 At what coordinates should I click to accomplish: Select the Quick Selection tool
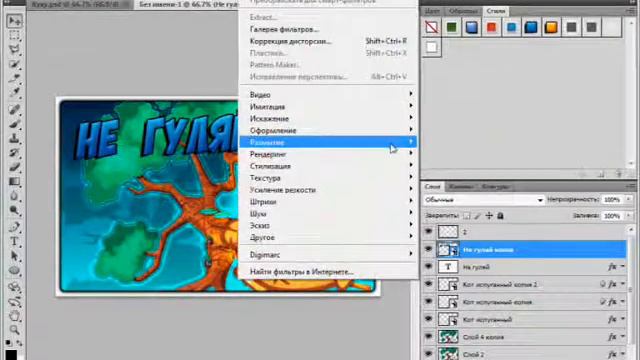point(14,64)
